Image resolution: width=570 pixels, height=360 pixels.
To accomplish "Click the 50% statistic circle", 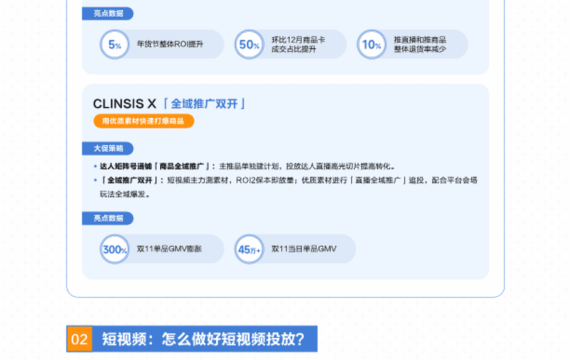I will point(249,44).
